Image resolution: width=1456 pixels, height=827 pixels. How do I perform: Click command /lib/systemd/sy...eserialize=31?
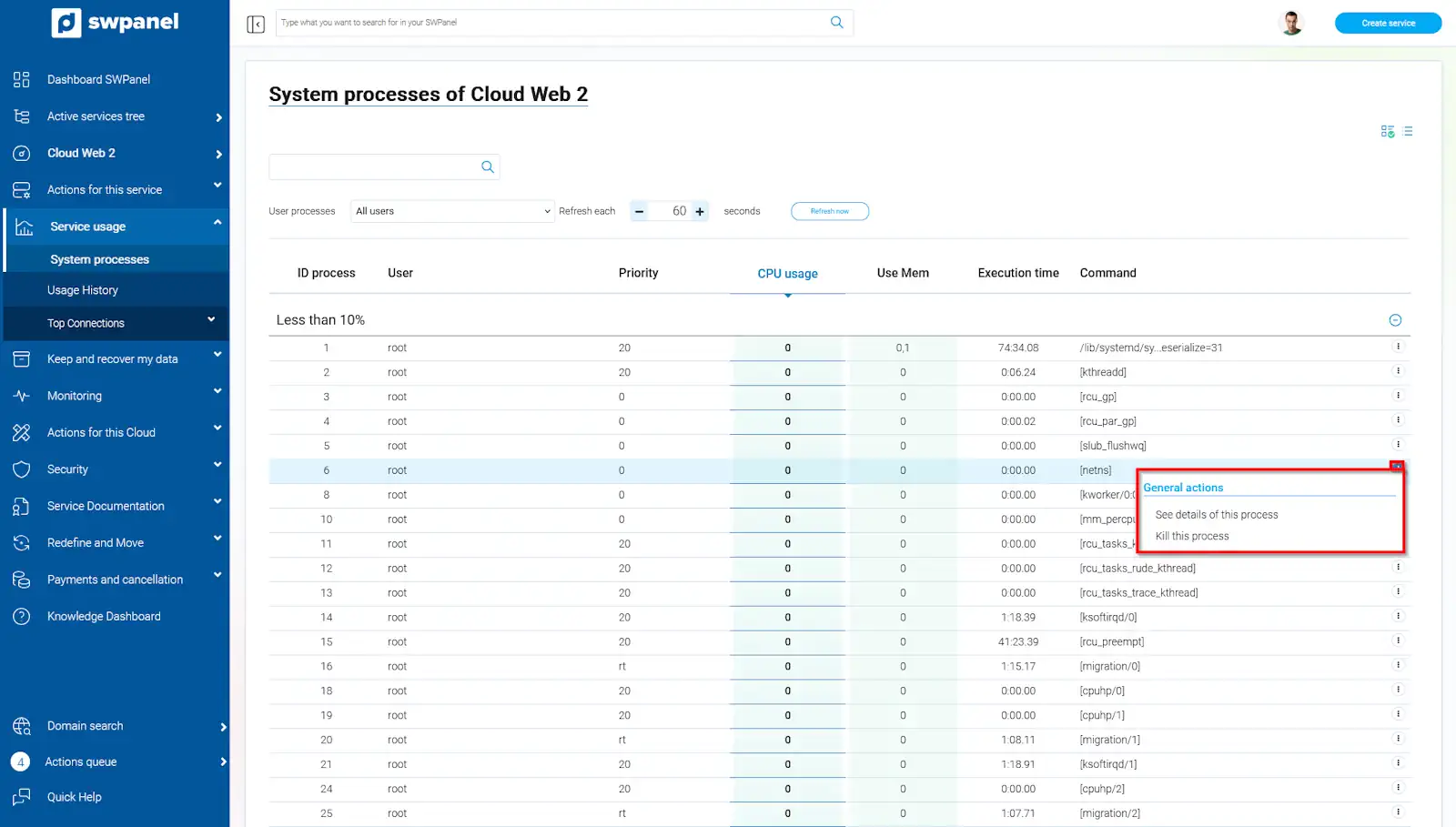coord(1151,348)
